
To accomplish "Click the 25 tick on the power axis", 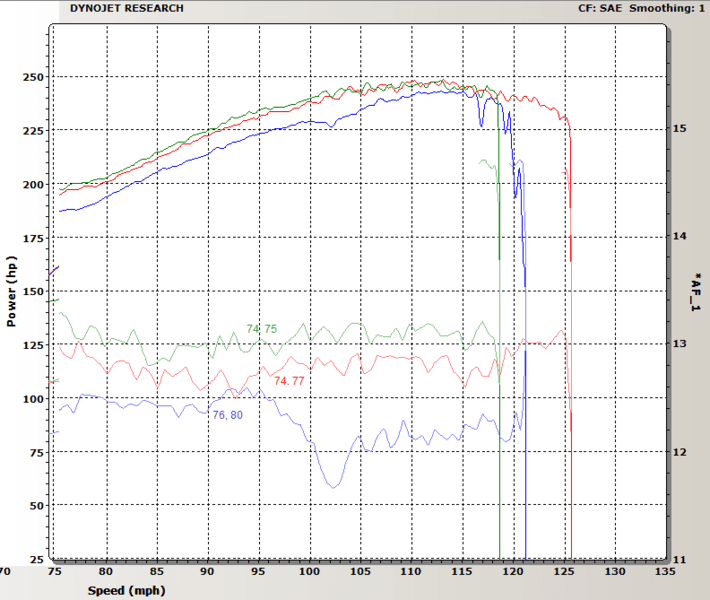I will tap(37, 559).
